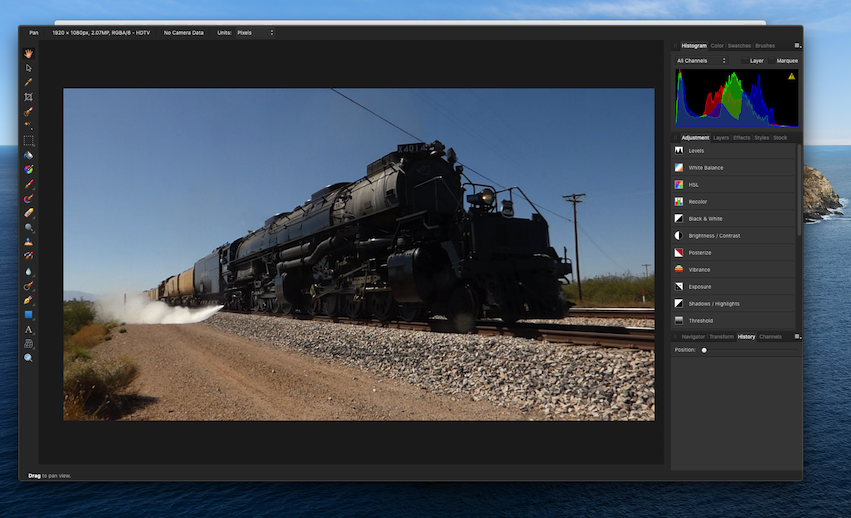This screenshot has width=851, height=518.
Task: Open the Stock tab
Action: [780, 137]
